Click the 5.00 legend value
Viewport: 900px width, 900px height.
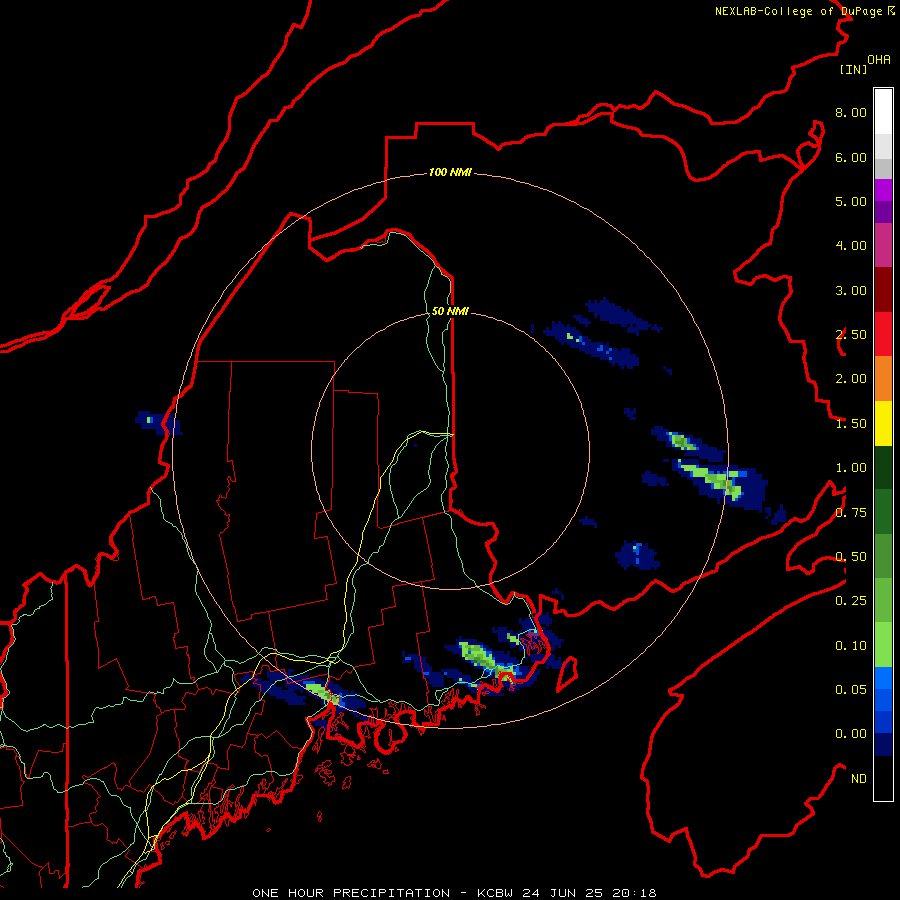coord(851,201)
